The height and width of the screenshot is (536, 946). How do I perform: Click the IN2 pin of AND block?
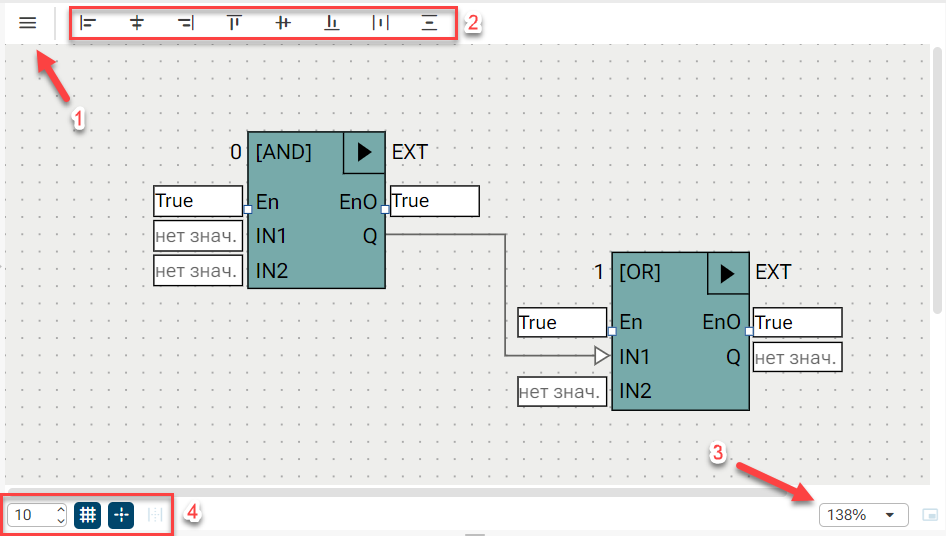click(271, 271)
